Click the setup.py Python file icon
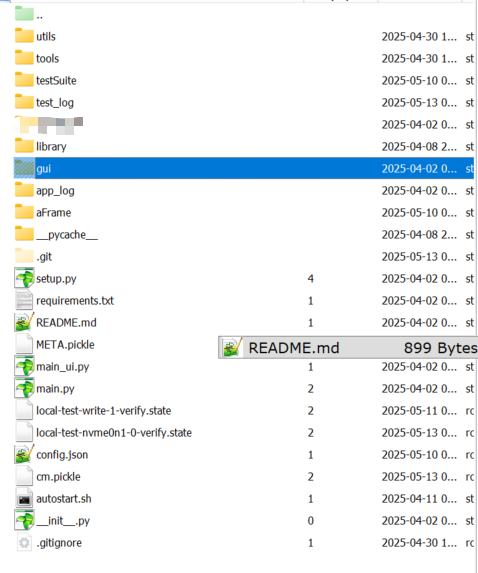Image resolution: width=478 pixels, height=573 pixels. pos(24,278)
